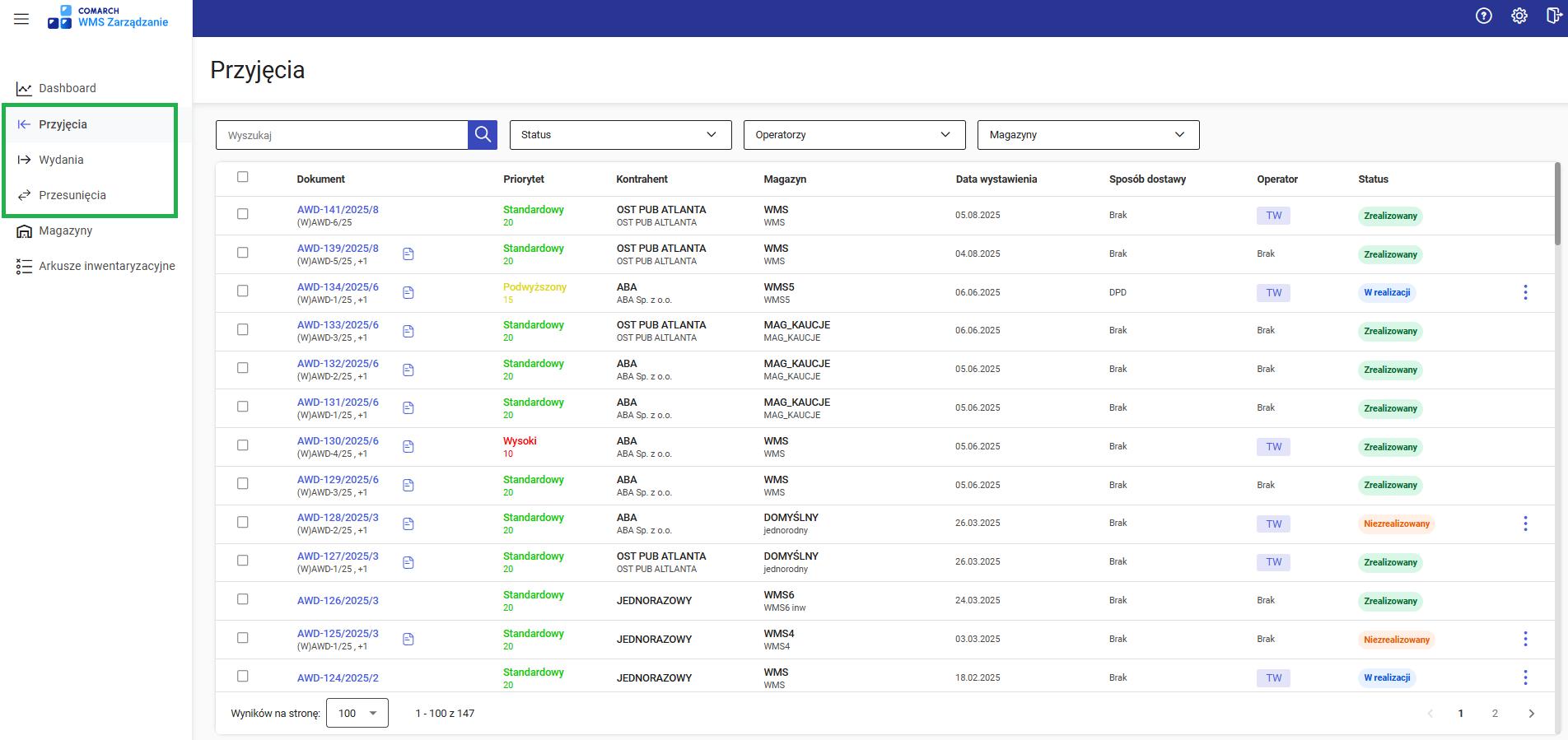Viewport: 1568px width, 740px height.
Task: Click into the Wyszukaj search field
Action: [342, 135]
